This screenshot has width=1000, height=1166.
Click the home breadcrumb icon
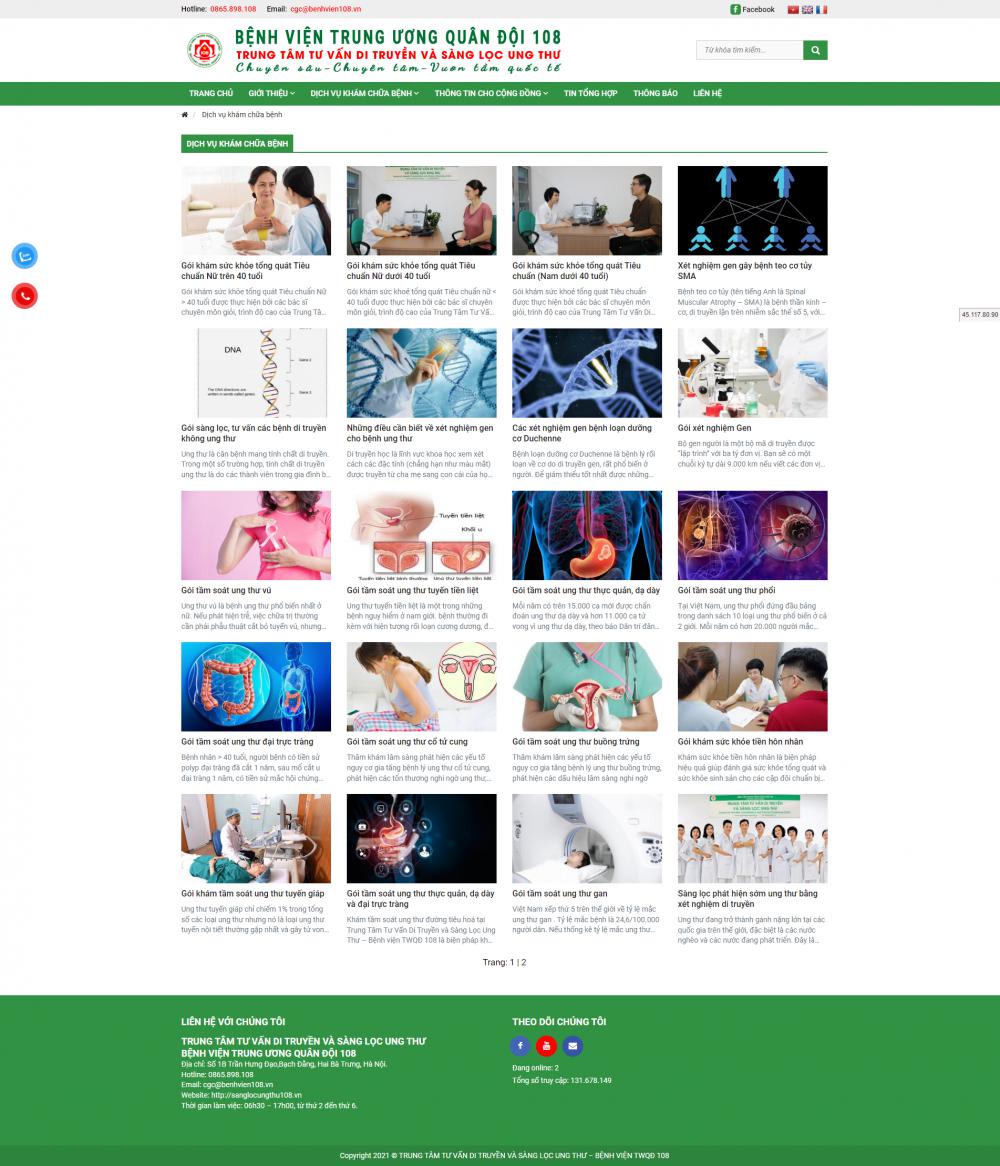coord(183,114)
